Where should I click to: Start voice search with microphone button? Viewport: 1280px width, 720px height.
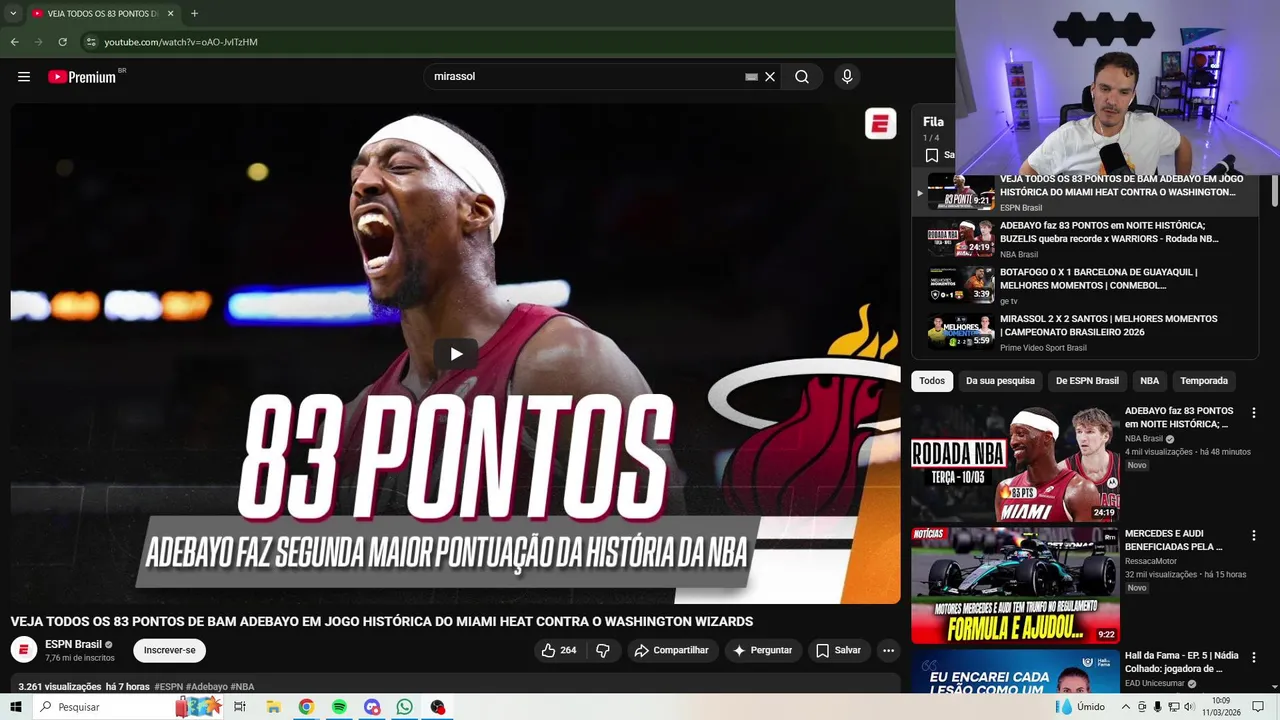point(847,77)
